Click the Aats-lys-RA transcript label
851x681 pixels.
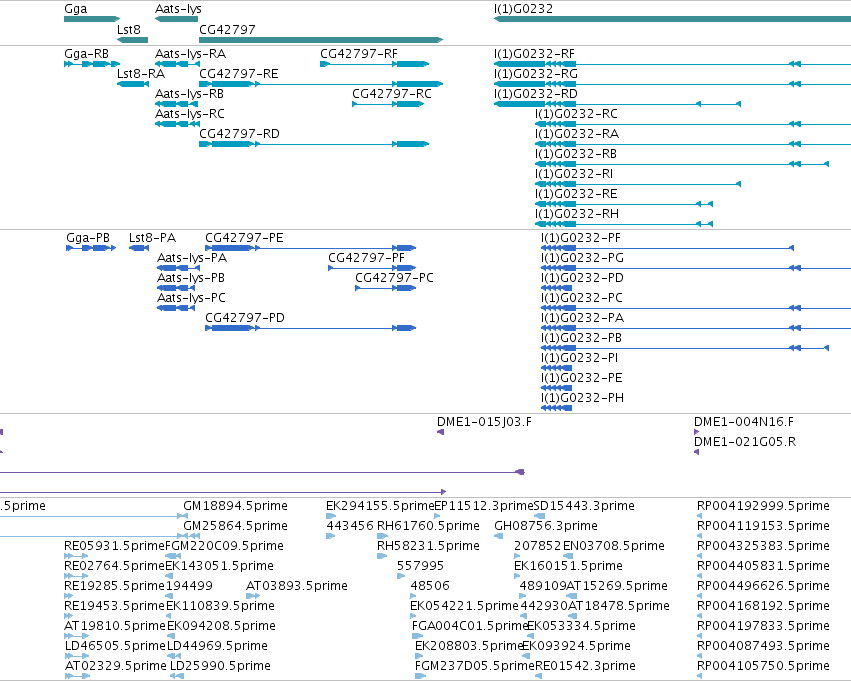tap(190, 54)
